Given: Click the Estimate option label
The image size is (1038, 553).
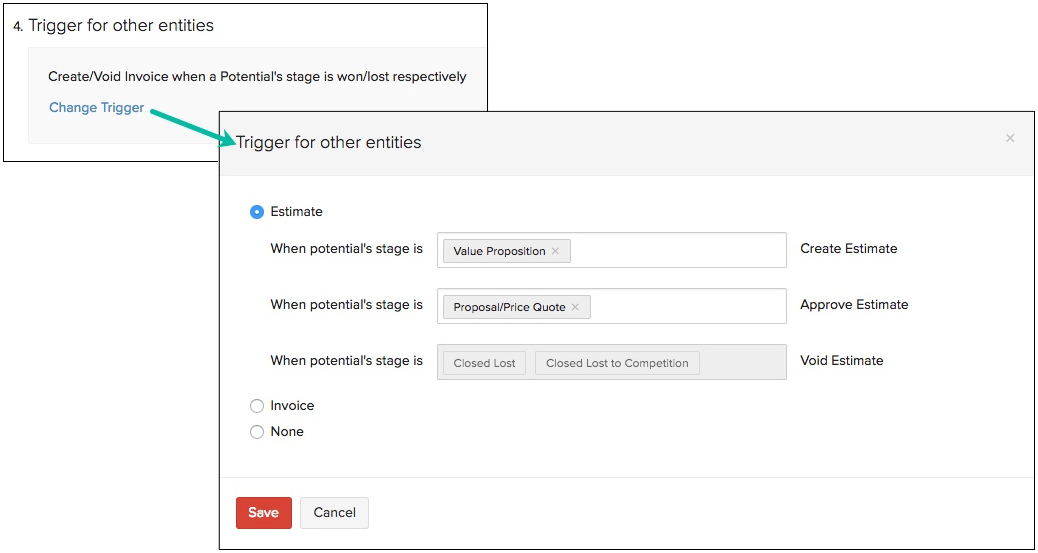Looking at the screenshot, I should pyautogui.click(x=297, y=212).
